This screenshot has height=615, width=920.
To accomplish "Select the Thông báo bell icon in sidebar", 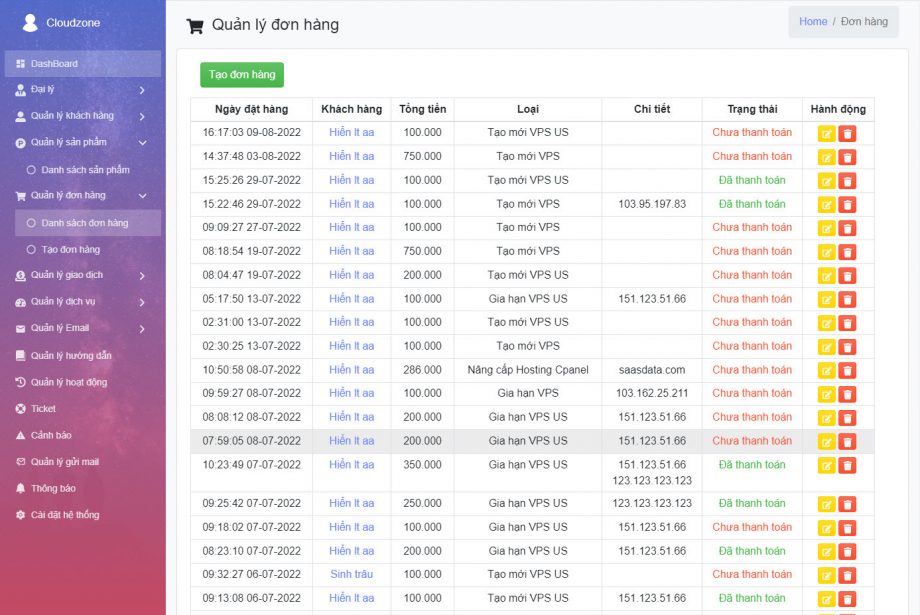I will click(21, 489).
